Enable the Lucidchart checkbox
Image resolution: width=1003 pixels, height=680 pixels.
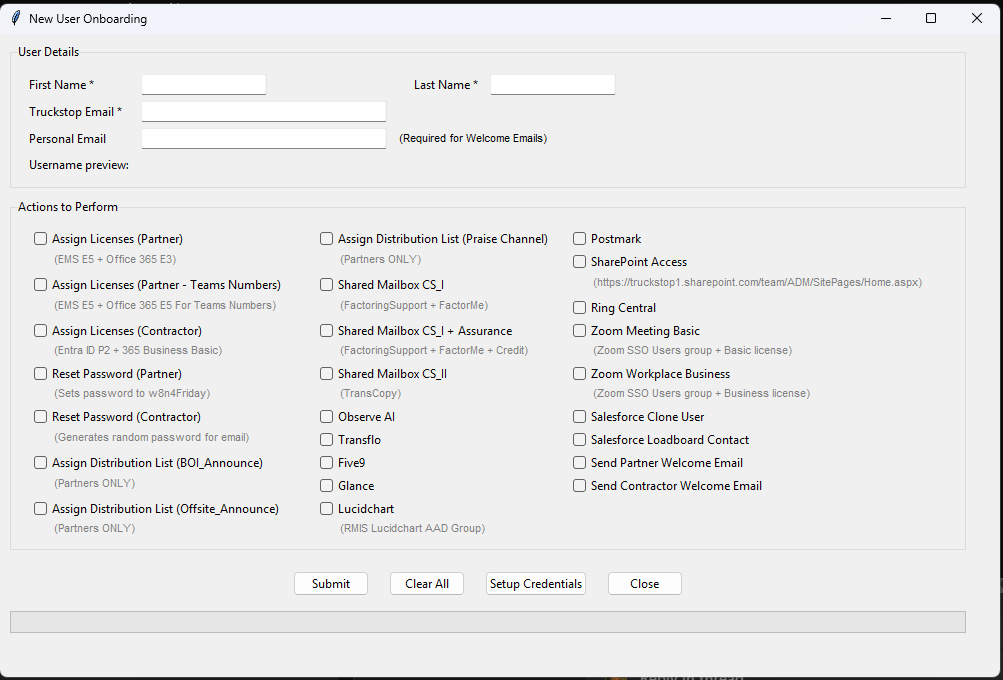click(326, 508)
